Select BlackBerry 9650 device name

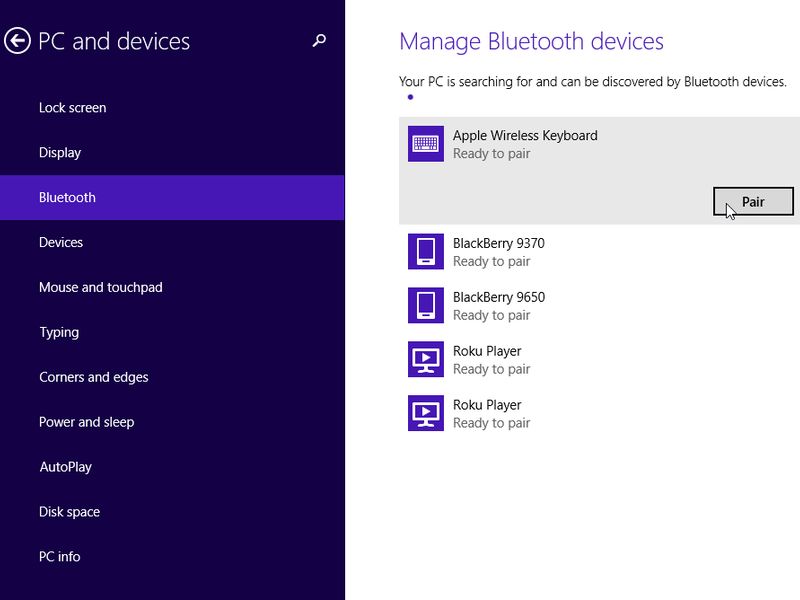[498, 297]
